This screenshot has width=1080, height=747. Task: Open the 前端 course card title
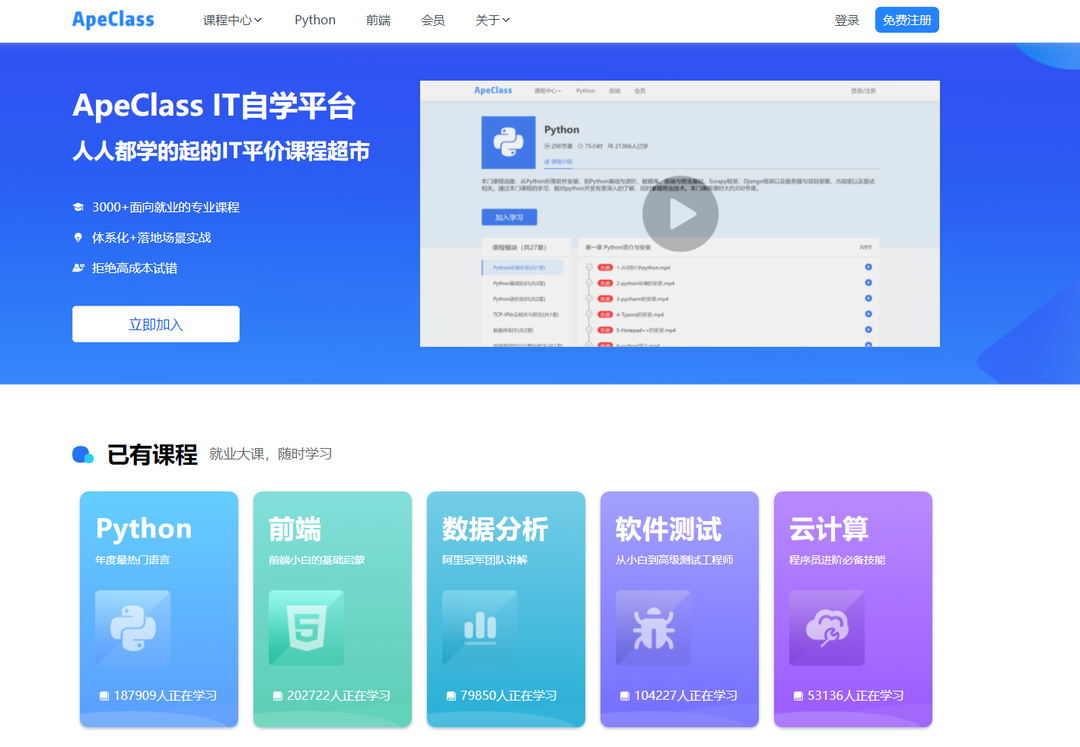(295, 529)
